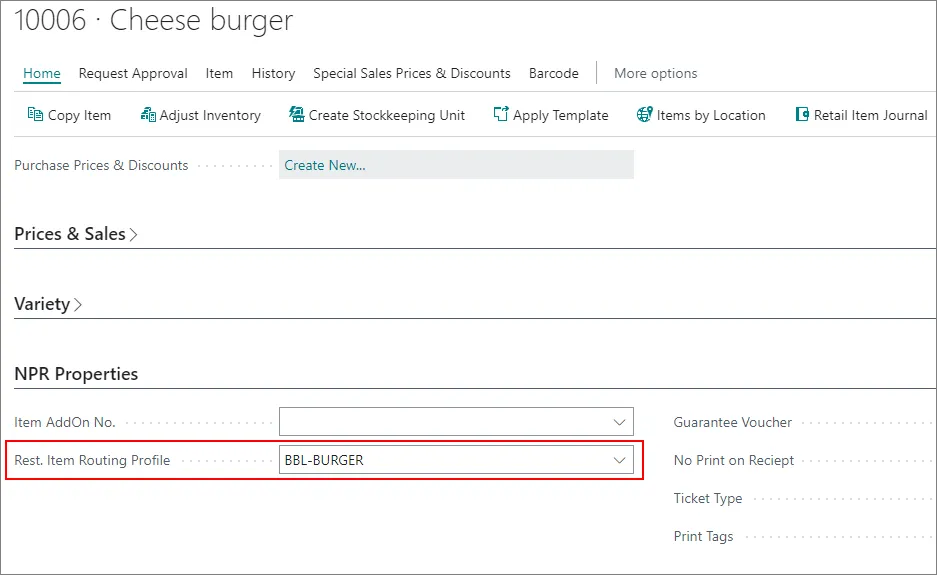Viewport: 937px width, 575px height.
Task: Click the Adjust Inventory icon
Action: 148,114
